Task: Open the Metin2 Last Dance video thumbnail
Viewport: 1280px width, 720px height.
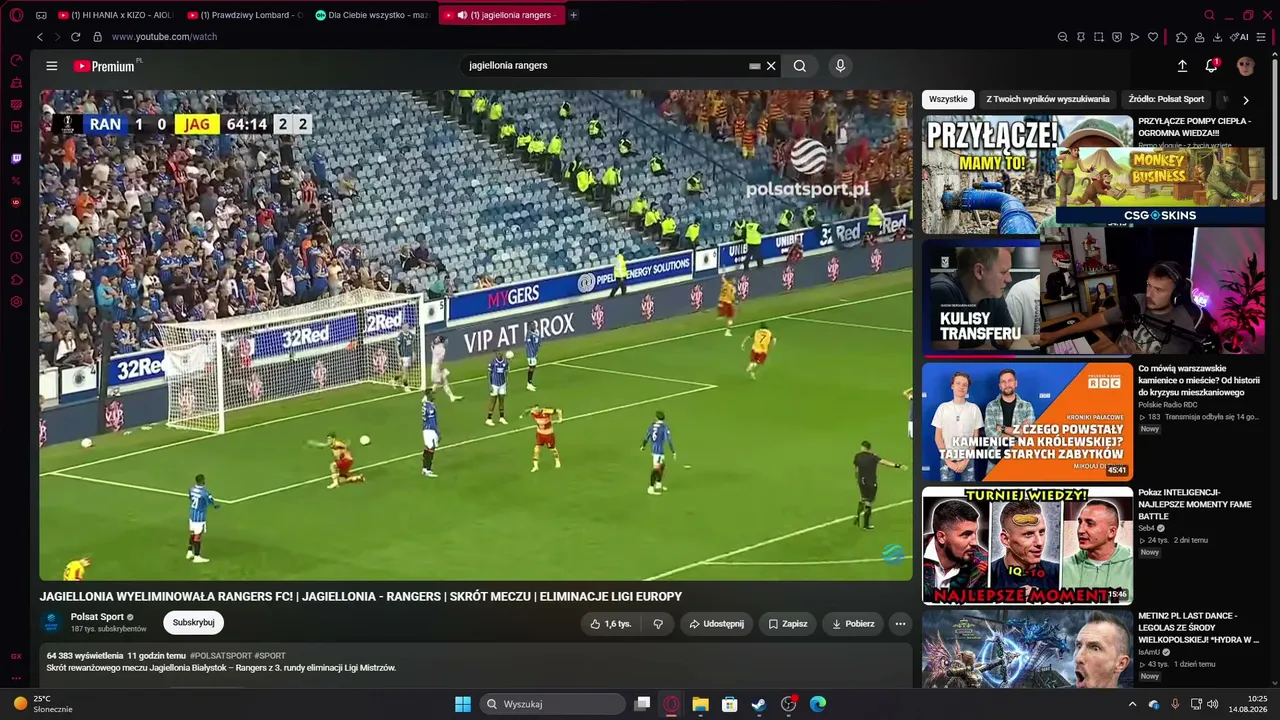Action: (x=1027, y=649)
